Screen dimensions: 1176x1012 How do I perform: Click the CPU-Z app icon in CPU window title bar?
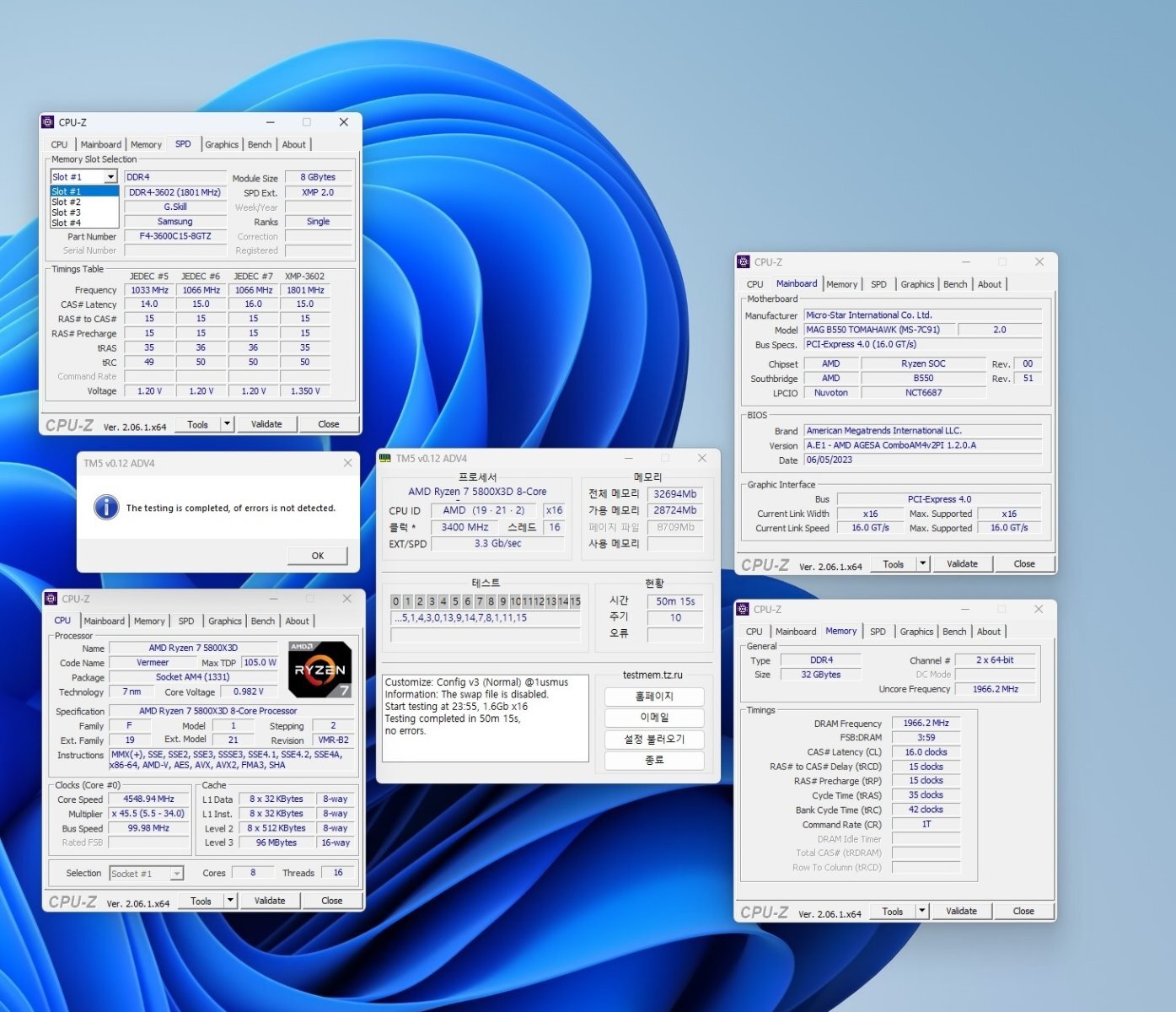51,599
